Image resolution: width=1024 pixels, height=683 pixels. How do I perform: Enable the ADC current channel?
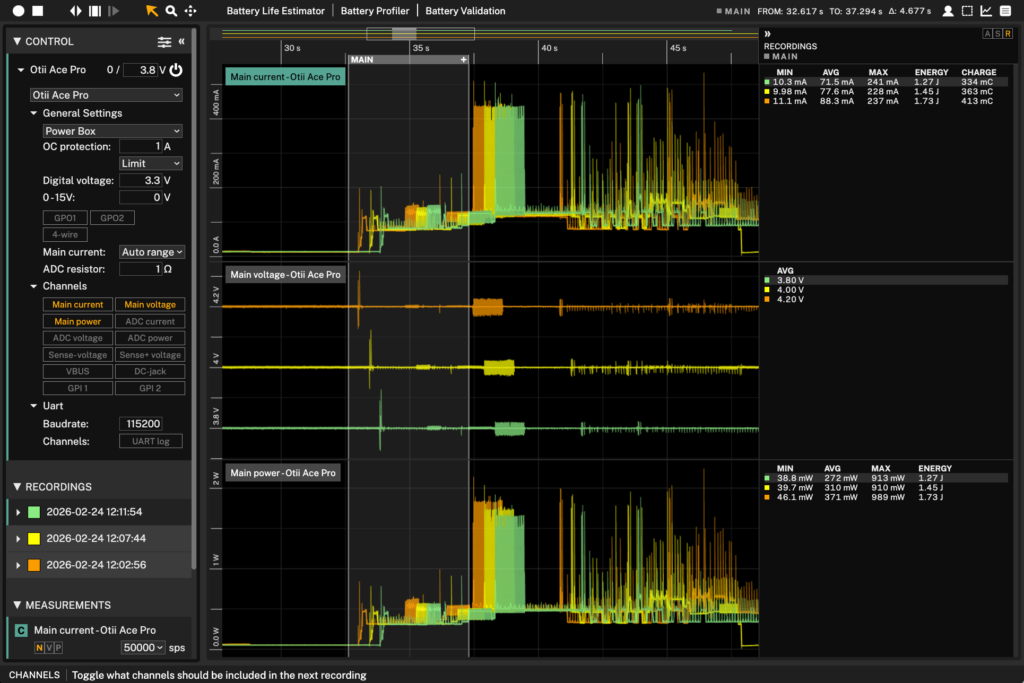[149, 322]
